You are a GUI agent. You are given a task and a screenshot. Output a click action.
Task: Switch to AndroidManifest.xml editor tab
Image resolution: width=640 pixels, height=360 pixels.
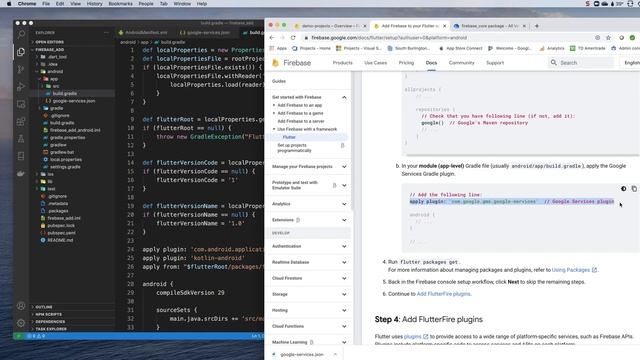[146, 33]
